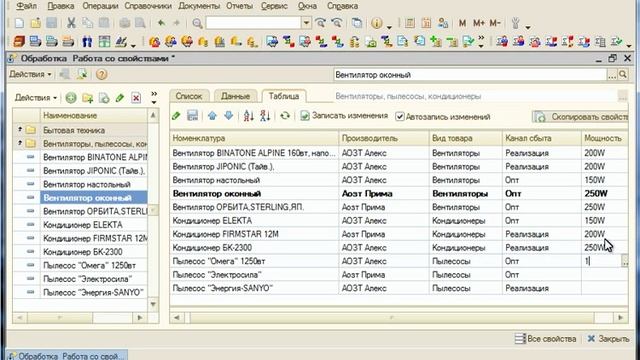
Task: Click the new folder icon in the left panel
Action: click(87, 98)
